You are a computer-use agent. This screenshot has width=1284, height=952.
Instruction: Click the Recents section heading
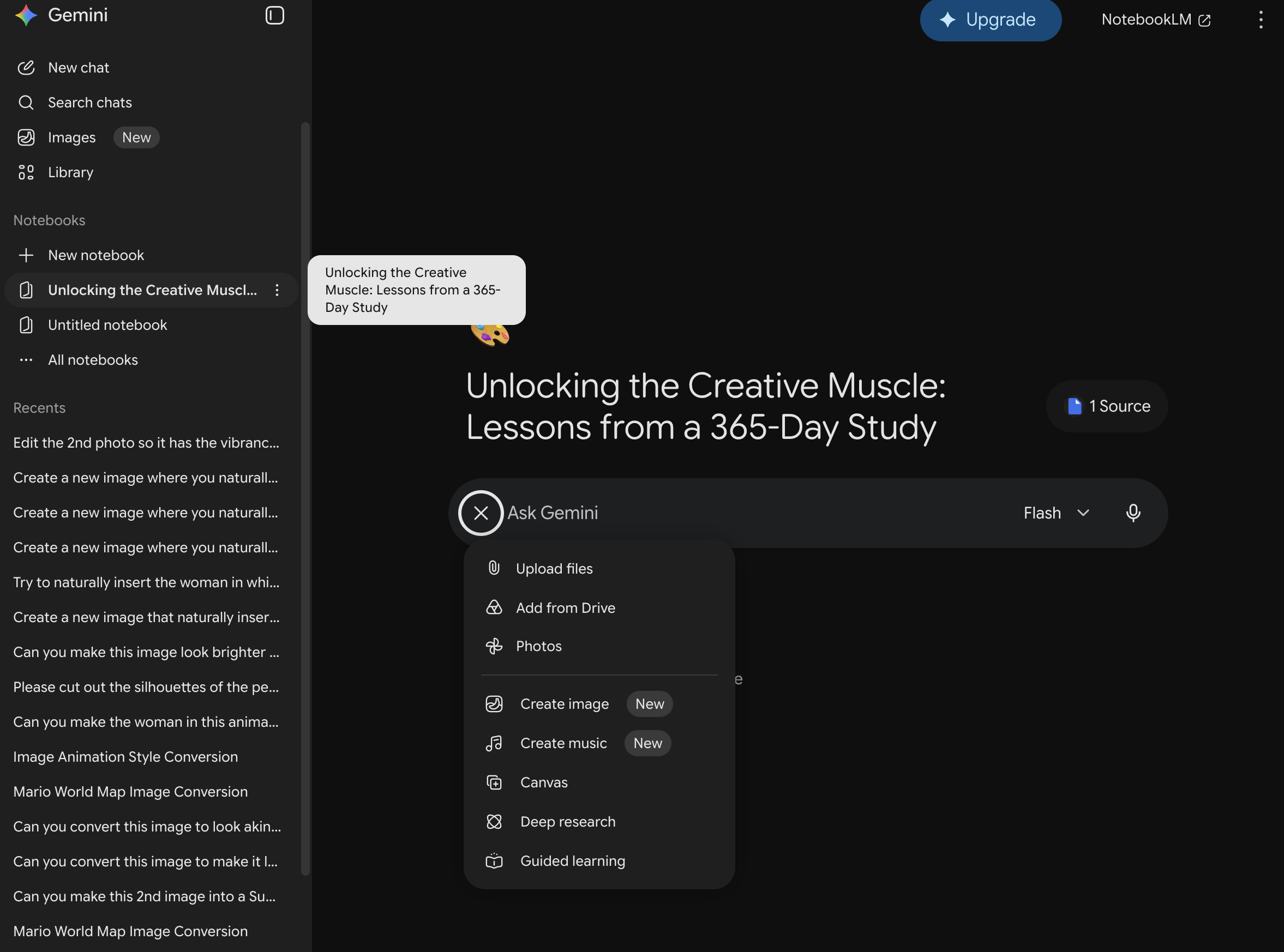(39, 407)
